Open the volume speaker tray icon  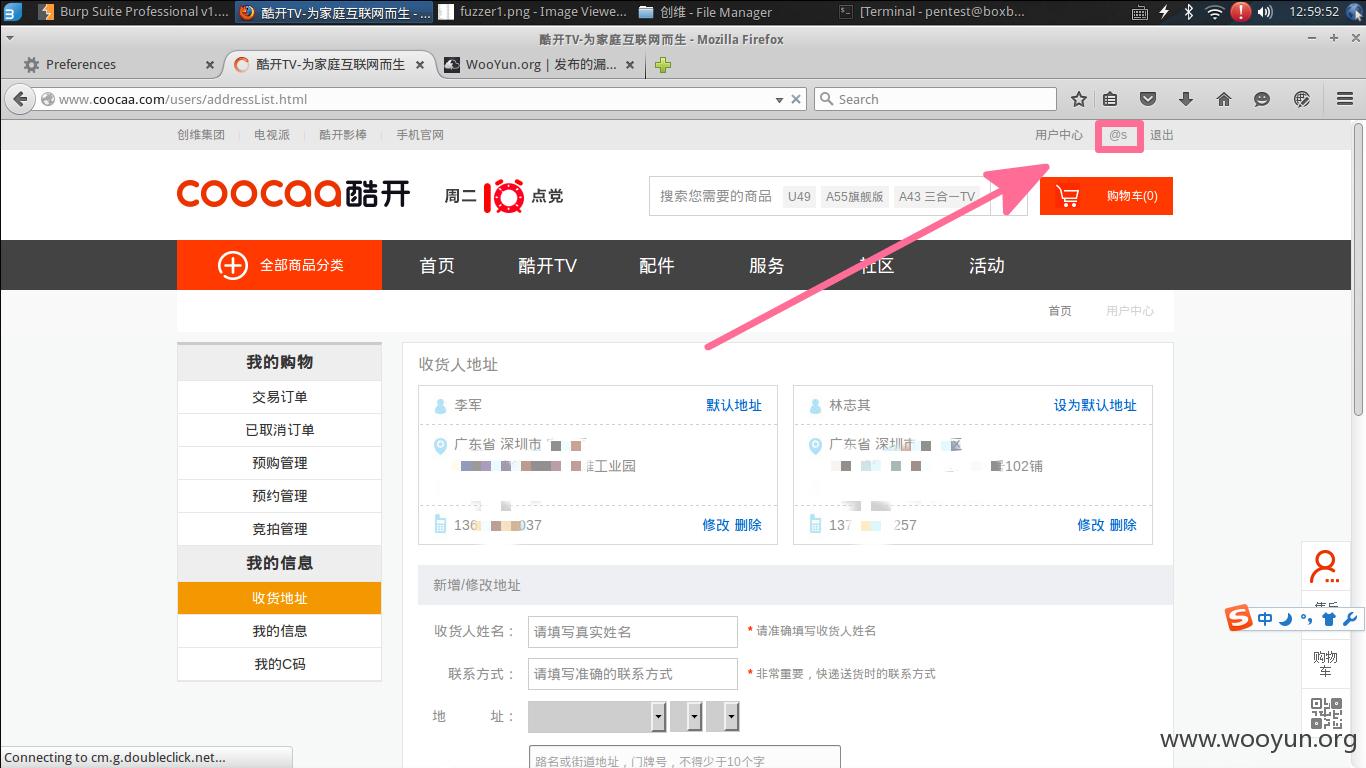(x=1265, y=12)
